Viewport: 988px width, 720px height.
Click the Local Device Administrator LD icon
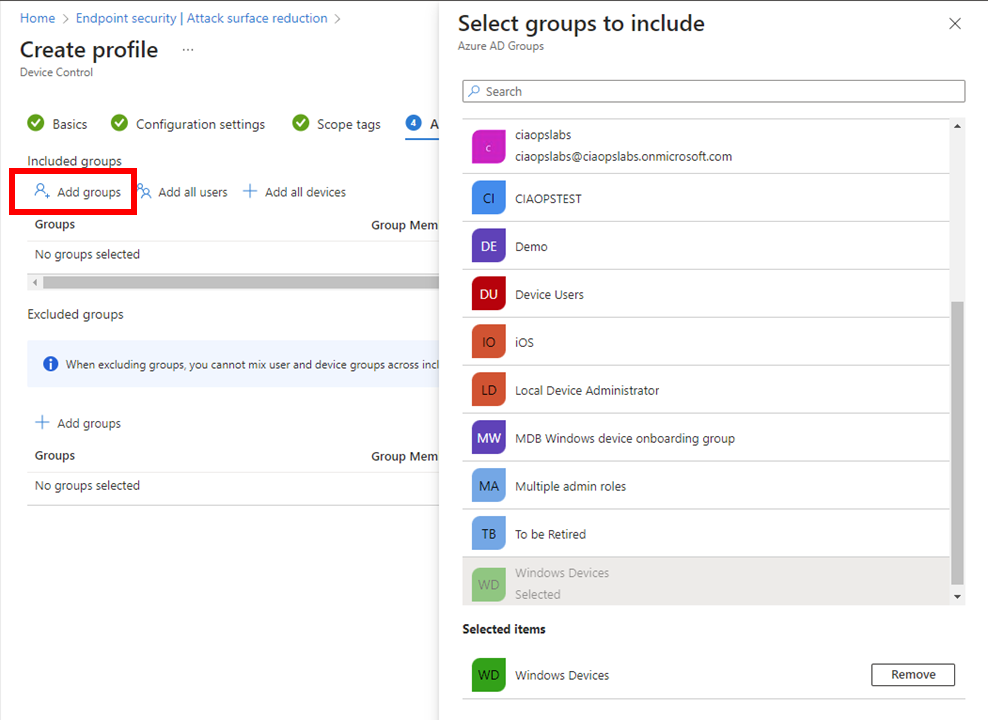pos(489,390)
